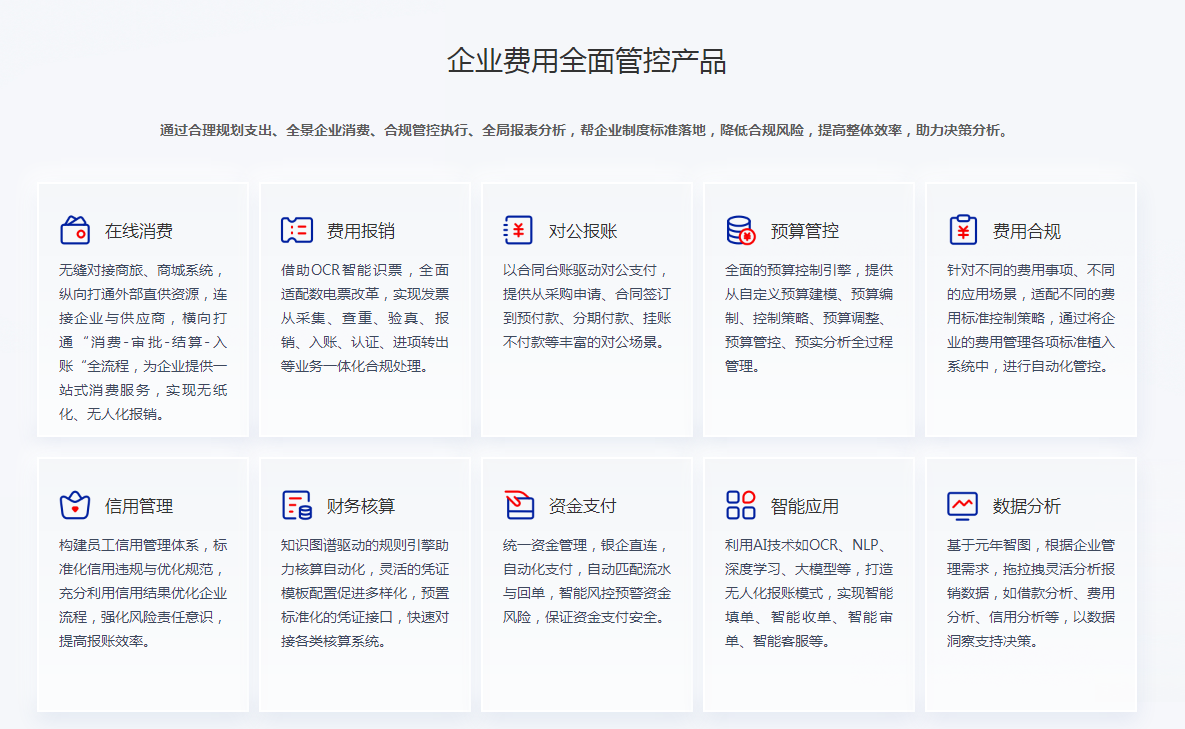Click the red card icon beside 资金支付

click(x=518, y=505)
